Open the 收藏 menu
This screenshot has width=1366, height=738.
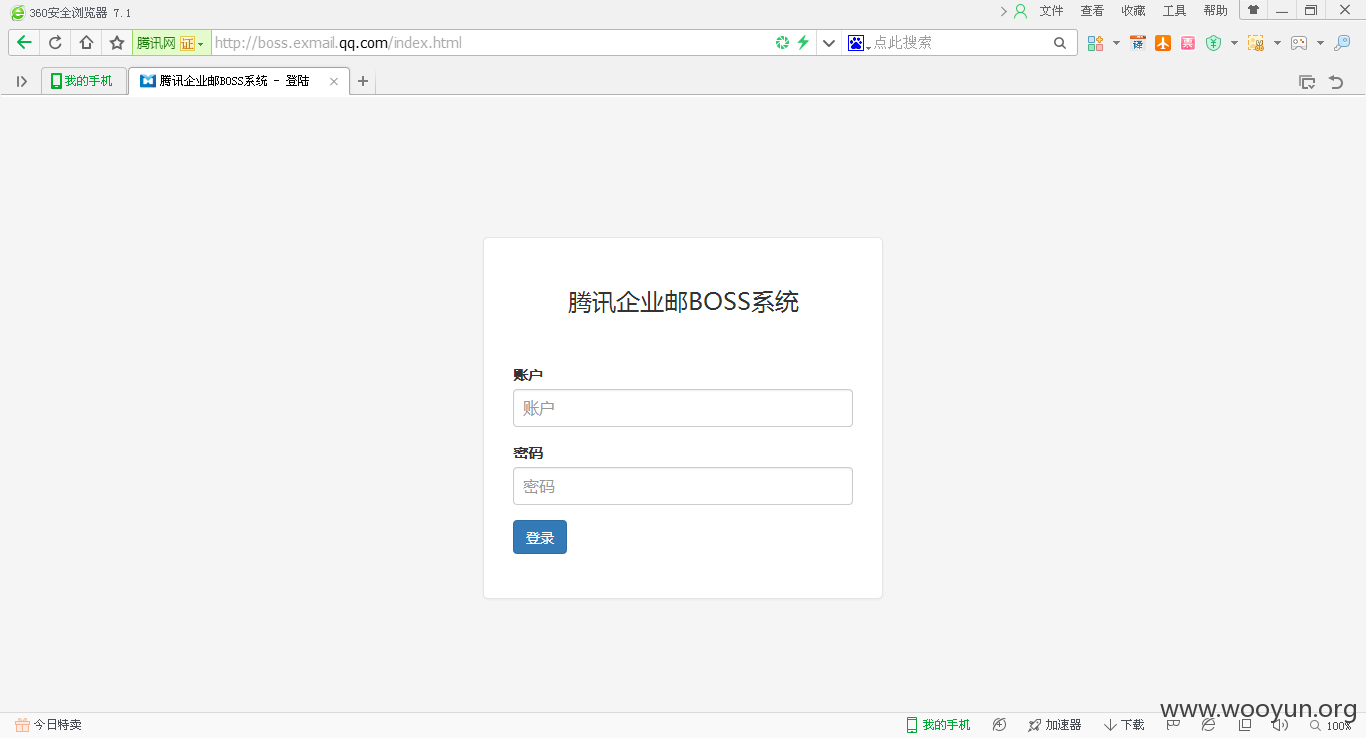click(1133, 11)
